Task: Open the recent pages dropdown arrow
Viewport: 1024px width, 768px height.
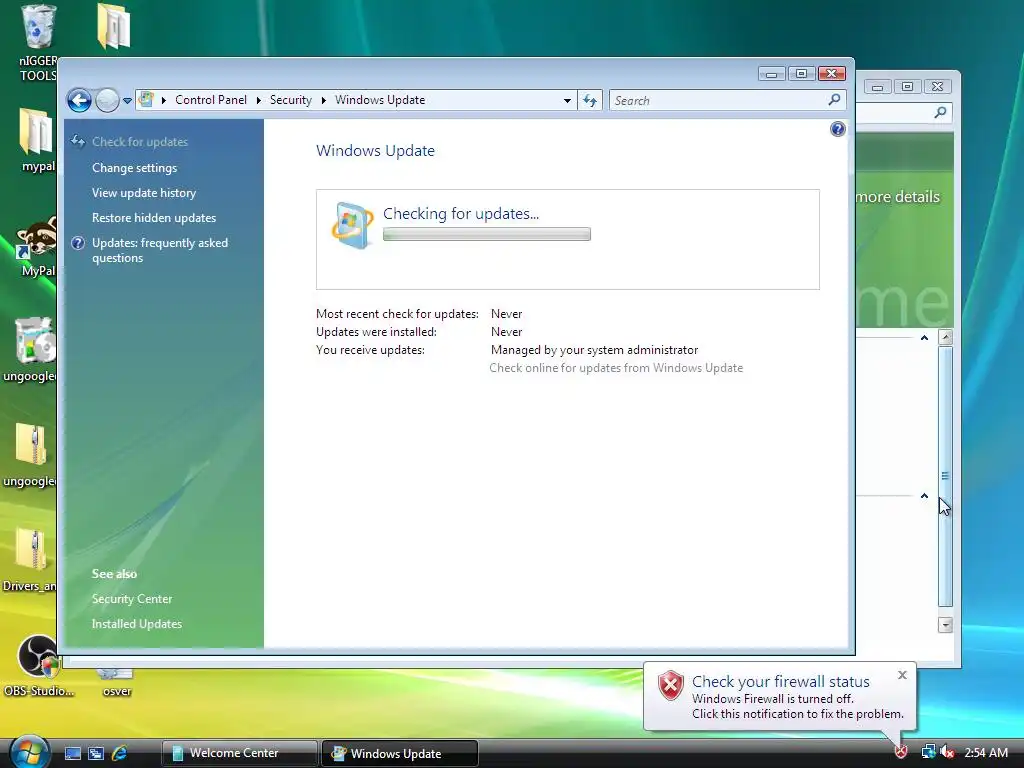Action: pos(127,101)
